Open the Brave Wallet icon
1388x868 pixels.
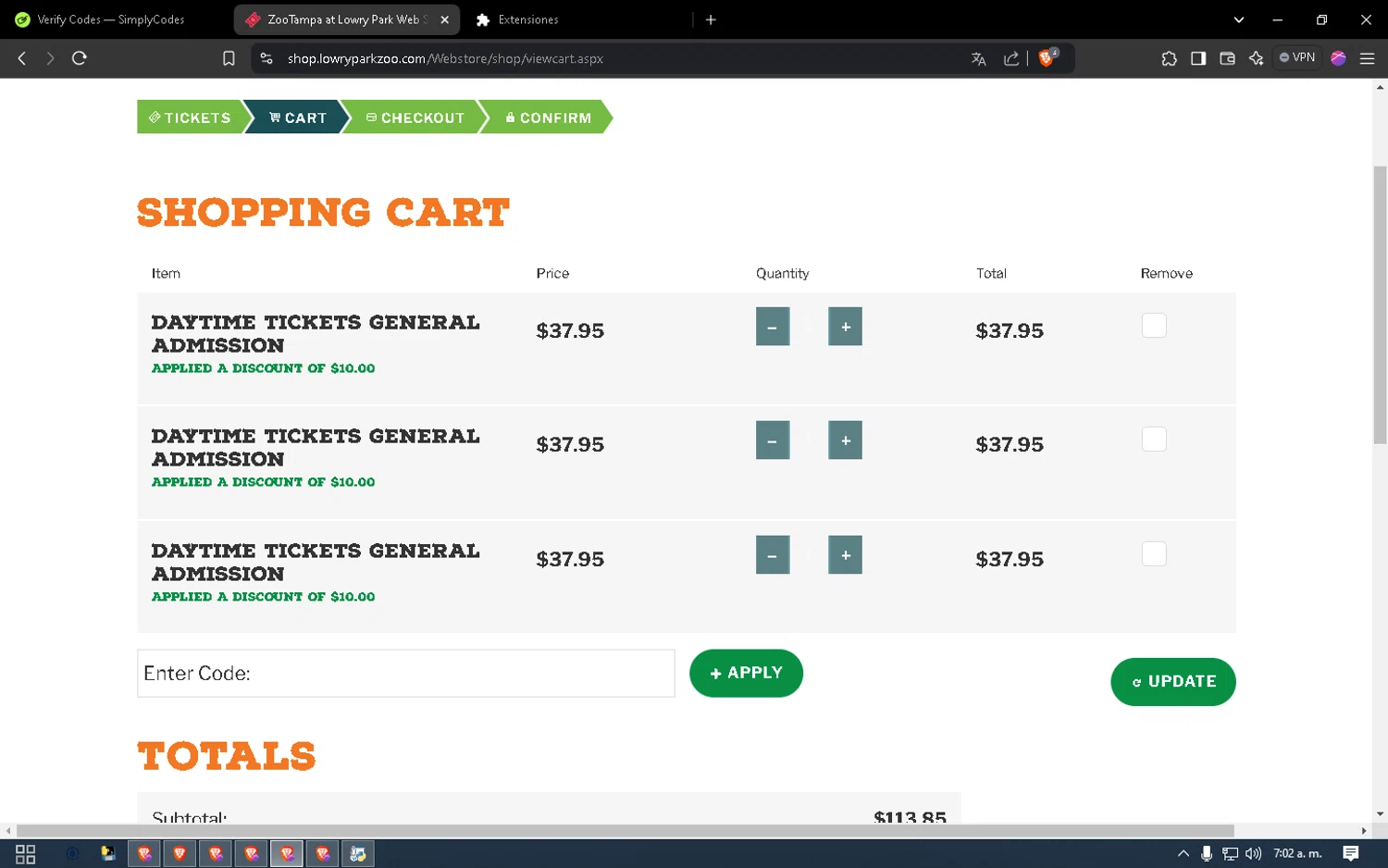tap(1227, 58)
